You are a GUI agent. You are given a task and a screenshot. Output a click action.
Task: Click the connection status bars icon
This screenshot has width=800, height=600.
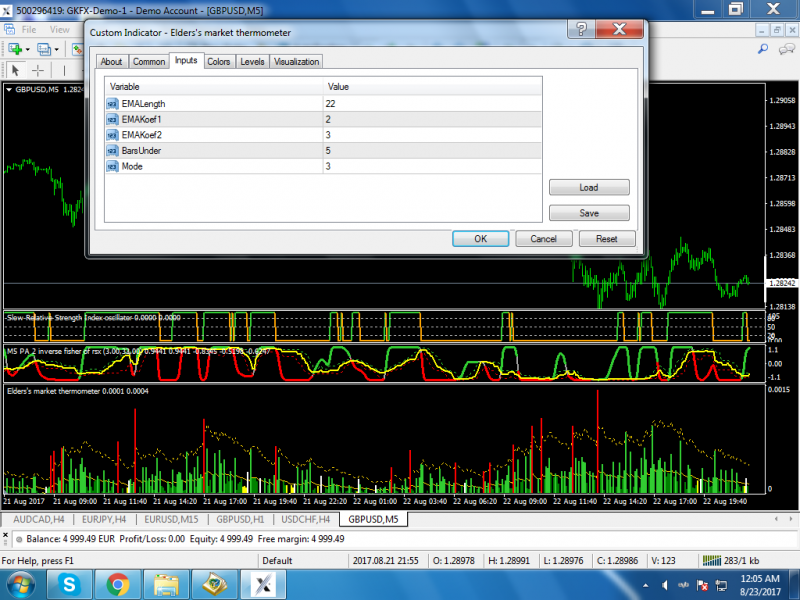(x=711, y=561)
